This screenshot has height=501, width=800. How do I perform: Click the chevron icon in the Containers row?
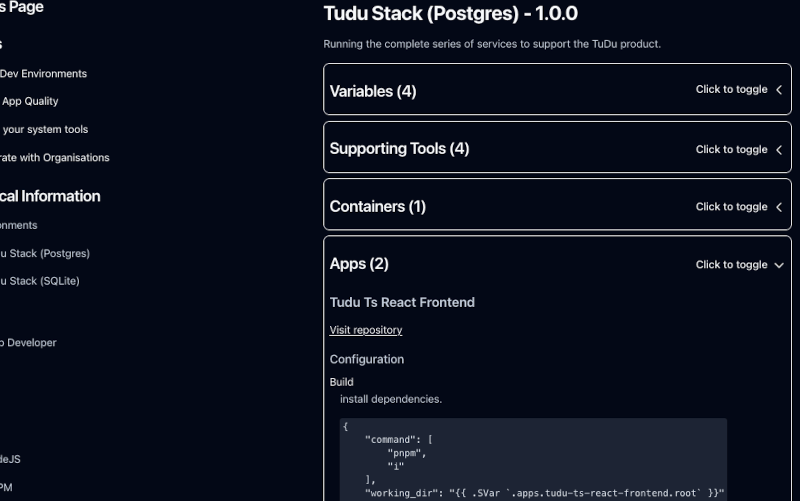[x=779, y=207]
